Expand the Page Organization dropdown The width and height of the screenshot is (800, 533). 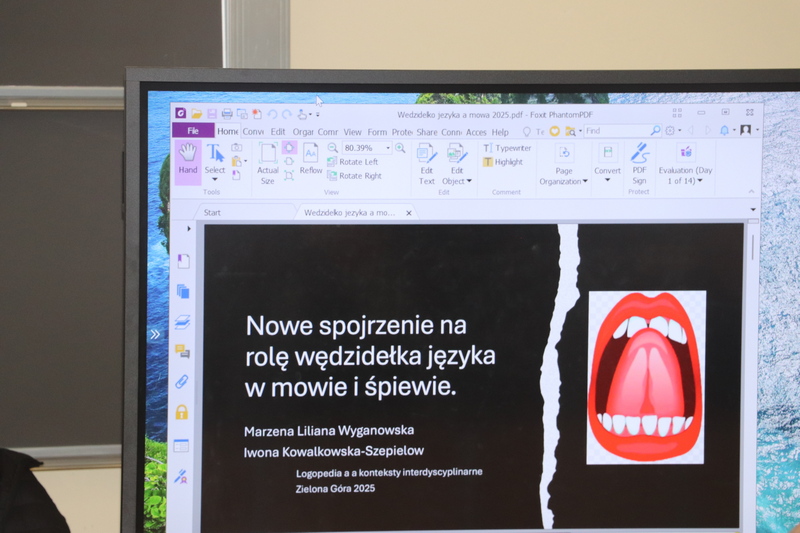[x=564, y=181]
